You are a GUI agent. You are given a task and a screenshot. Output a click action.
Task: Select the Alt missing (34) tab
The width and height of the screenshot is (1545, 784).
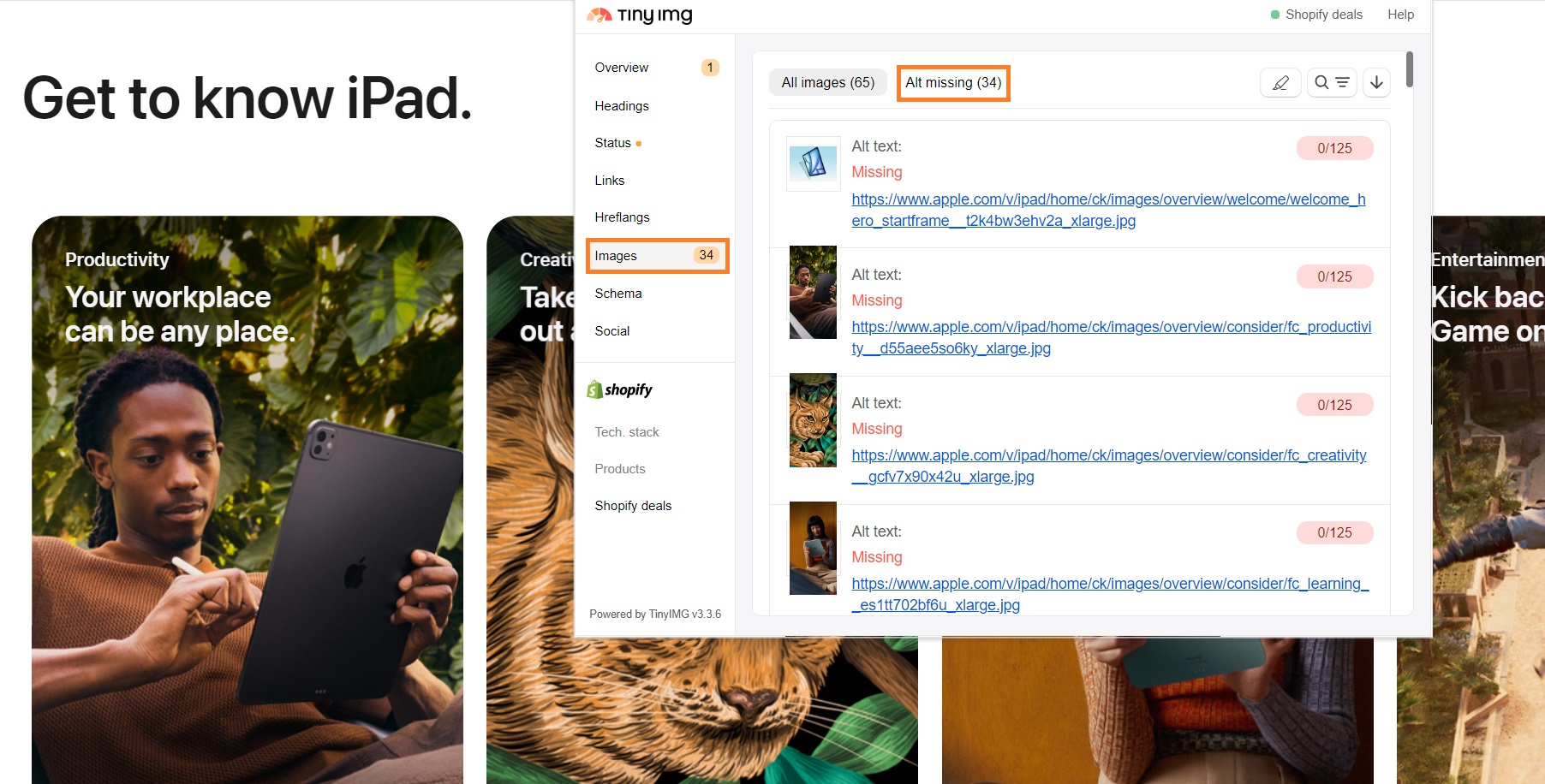[953, 83]
